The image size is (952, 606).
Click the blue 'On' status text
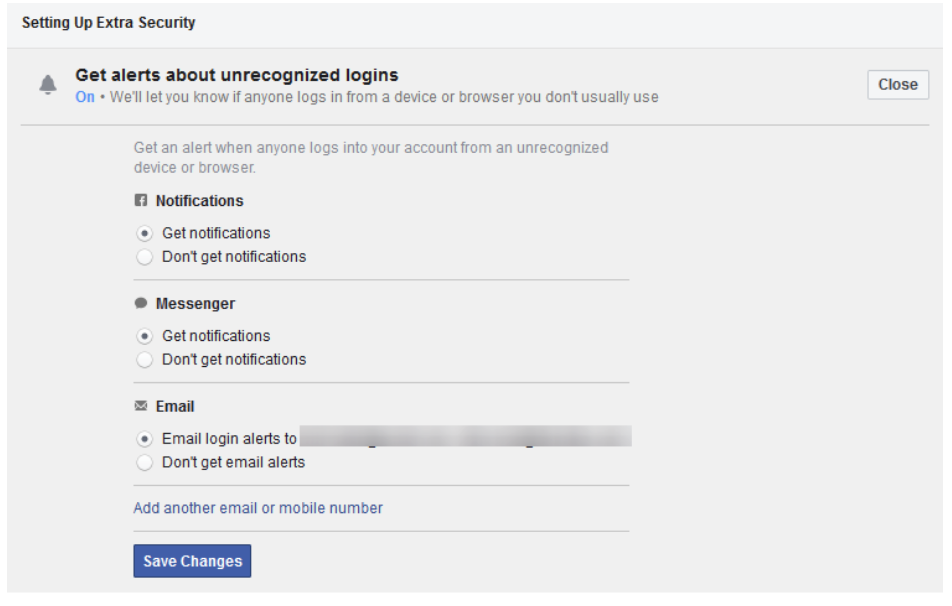[85, 97]
